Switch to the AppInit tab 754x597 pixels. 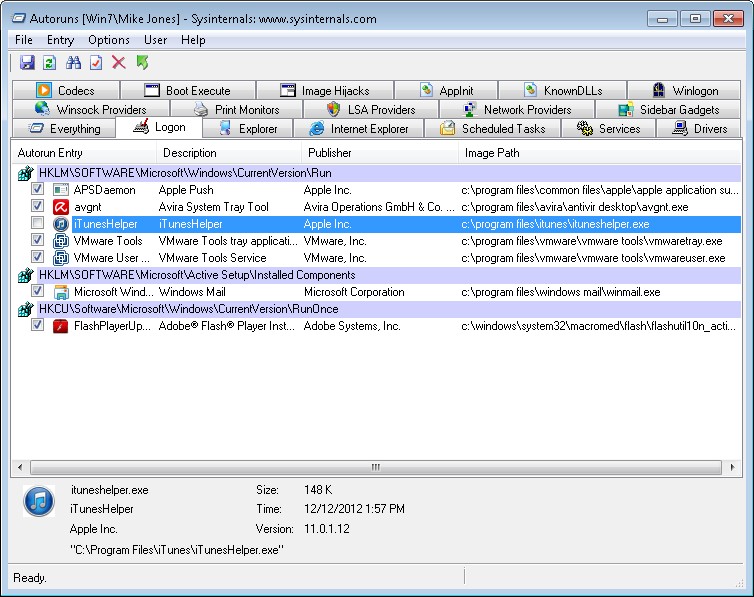(x=446, y=90)
